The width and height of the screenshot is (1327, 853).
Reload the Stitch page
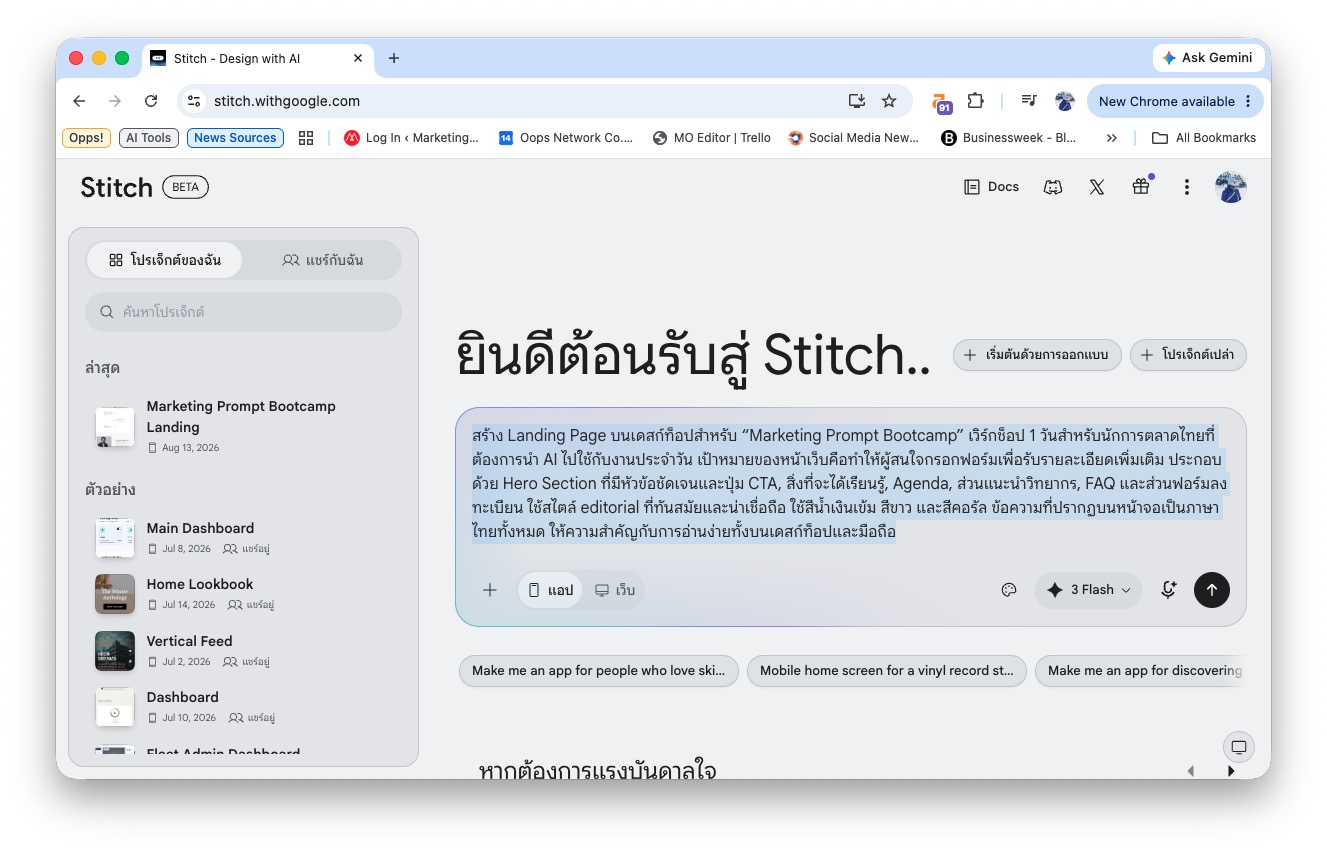[x=151, y=101]
